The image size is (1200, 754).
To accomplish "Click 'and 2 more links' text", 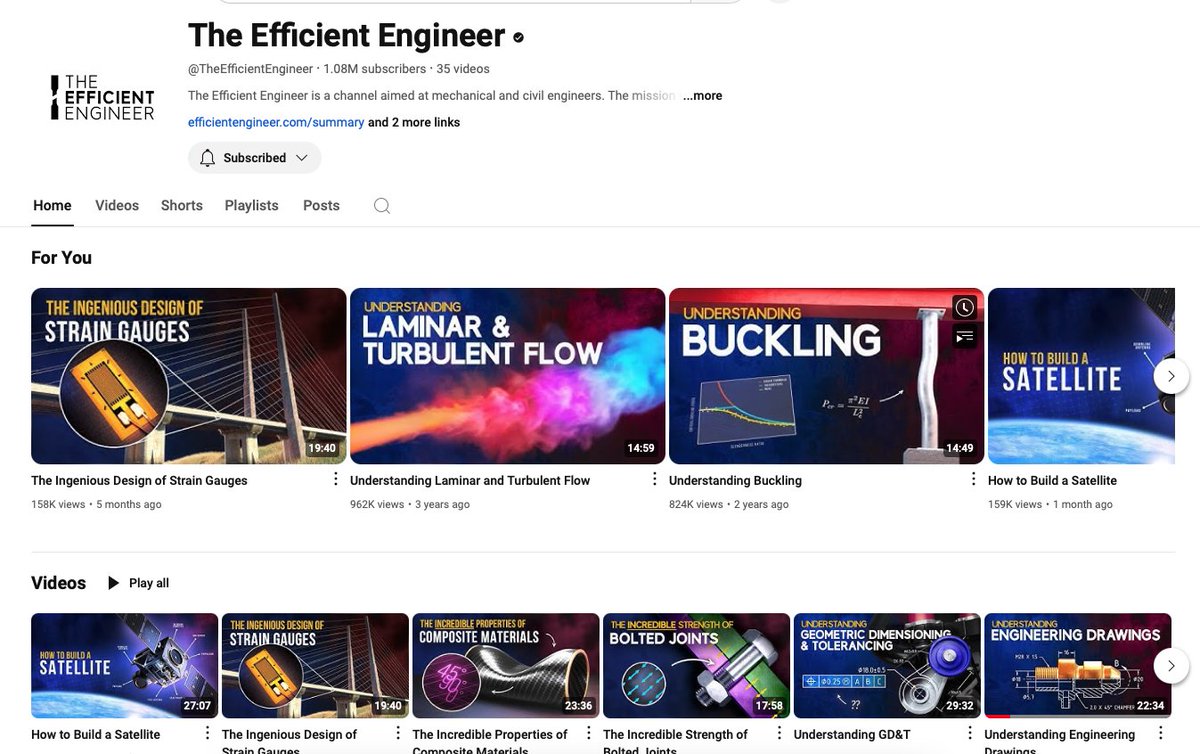I will point(414,122).
